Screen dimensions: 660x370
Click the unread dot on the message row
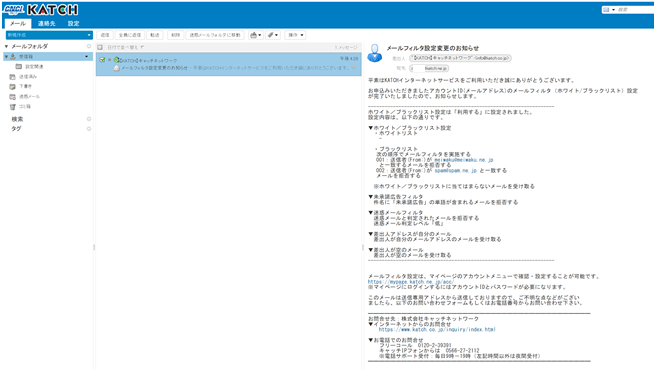click(x=110, y=60)
